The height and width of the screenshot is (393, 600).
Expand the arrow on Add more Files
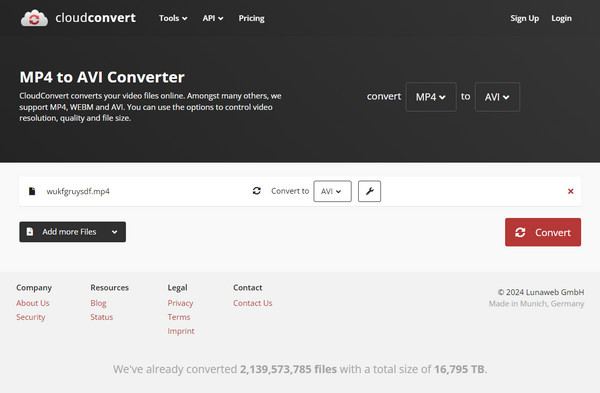pyautogui.click(x=114, y=232)
